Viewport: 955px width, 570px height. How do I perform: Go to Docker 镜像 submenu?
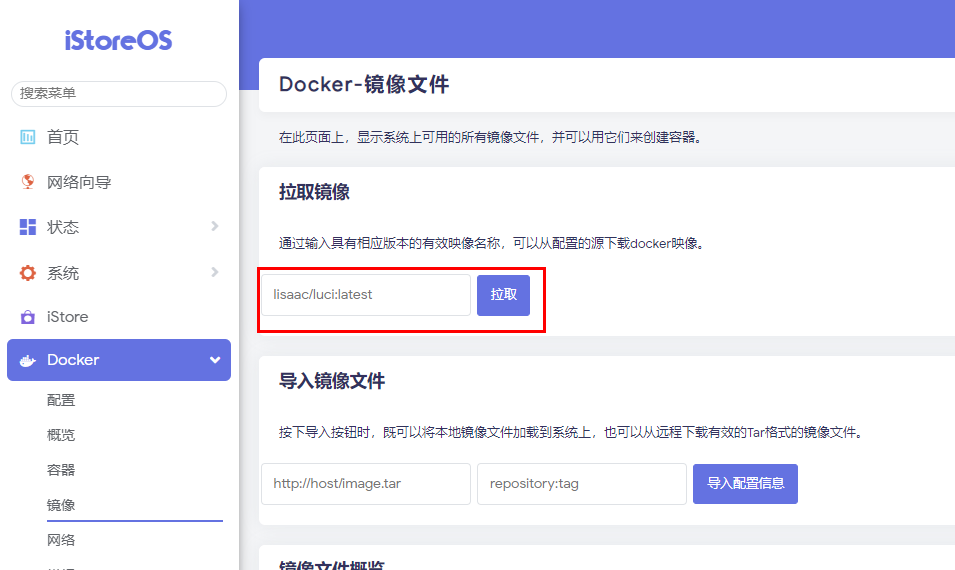pyautogui.click(x=61, y=505)
